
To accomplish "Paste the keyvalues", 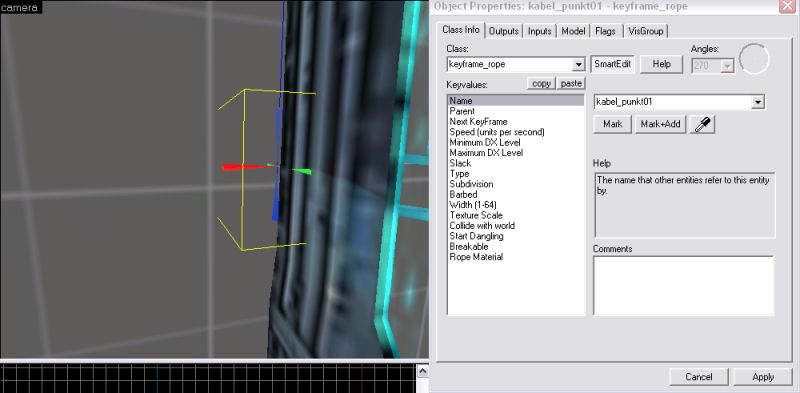I will (x=571, y=84).
